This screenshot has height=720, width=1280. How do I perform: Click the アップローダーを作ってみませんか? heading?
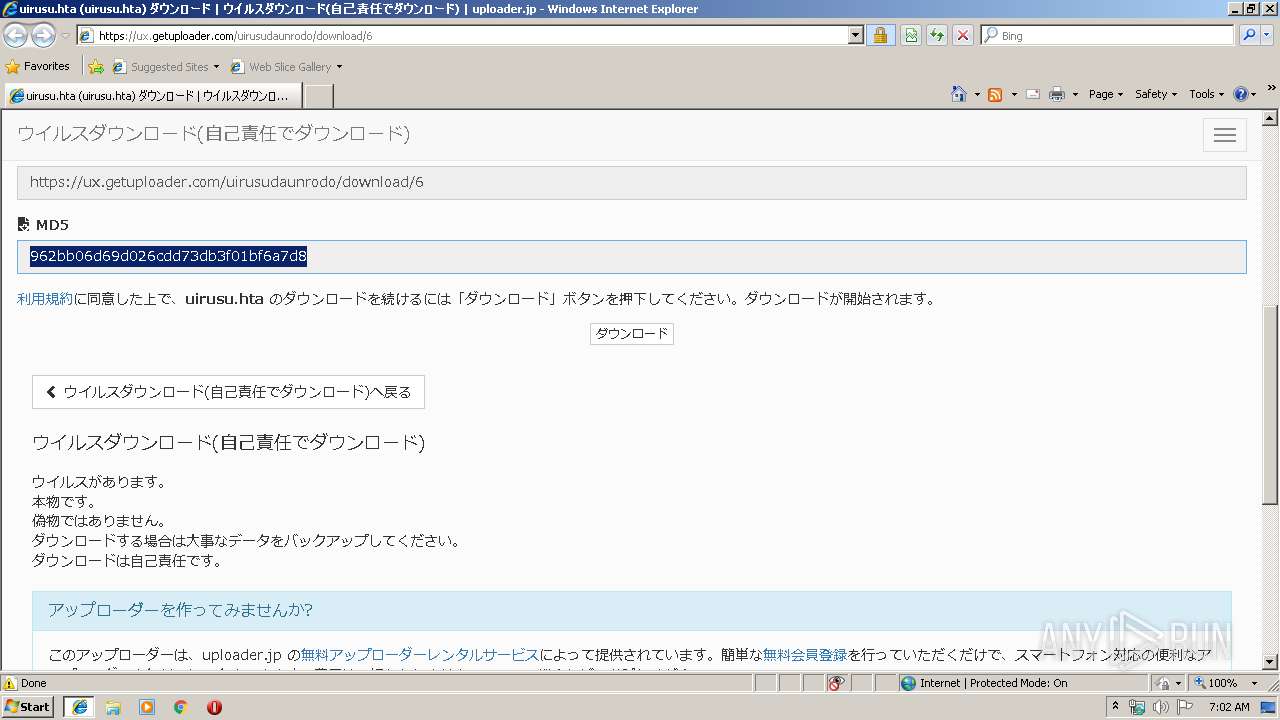coord(180,610)
